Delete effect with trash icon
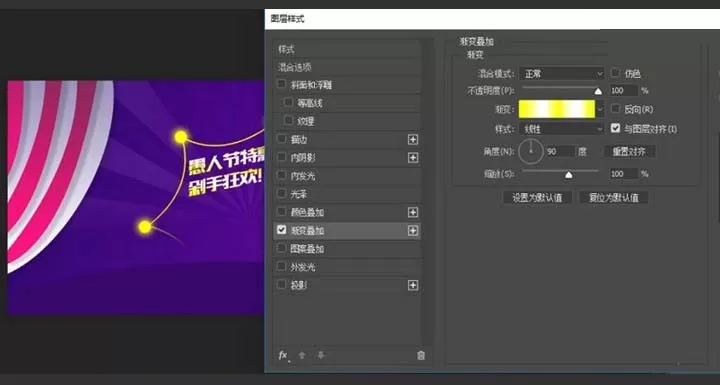Screen dimensions: 720x385 point(421,356)
